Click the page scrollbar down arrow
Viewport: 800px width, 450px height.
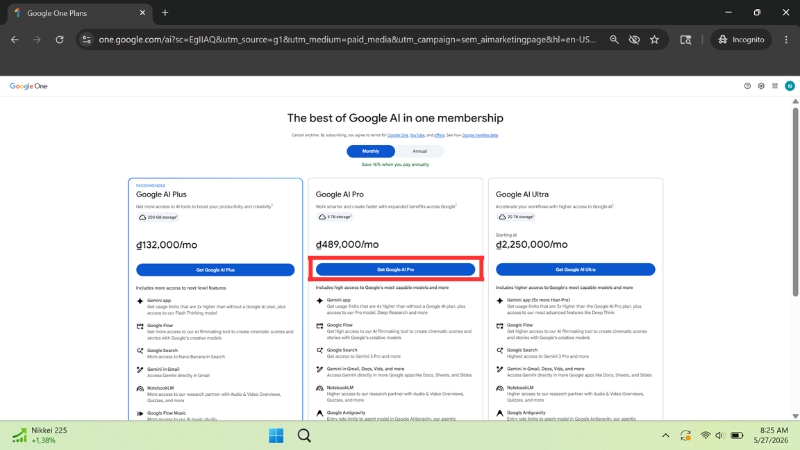(x=795, y=416)
